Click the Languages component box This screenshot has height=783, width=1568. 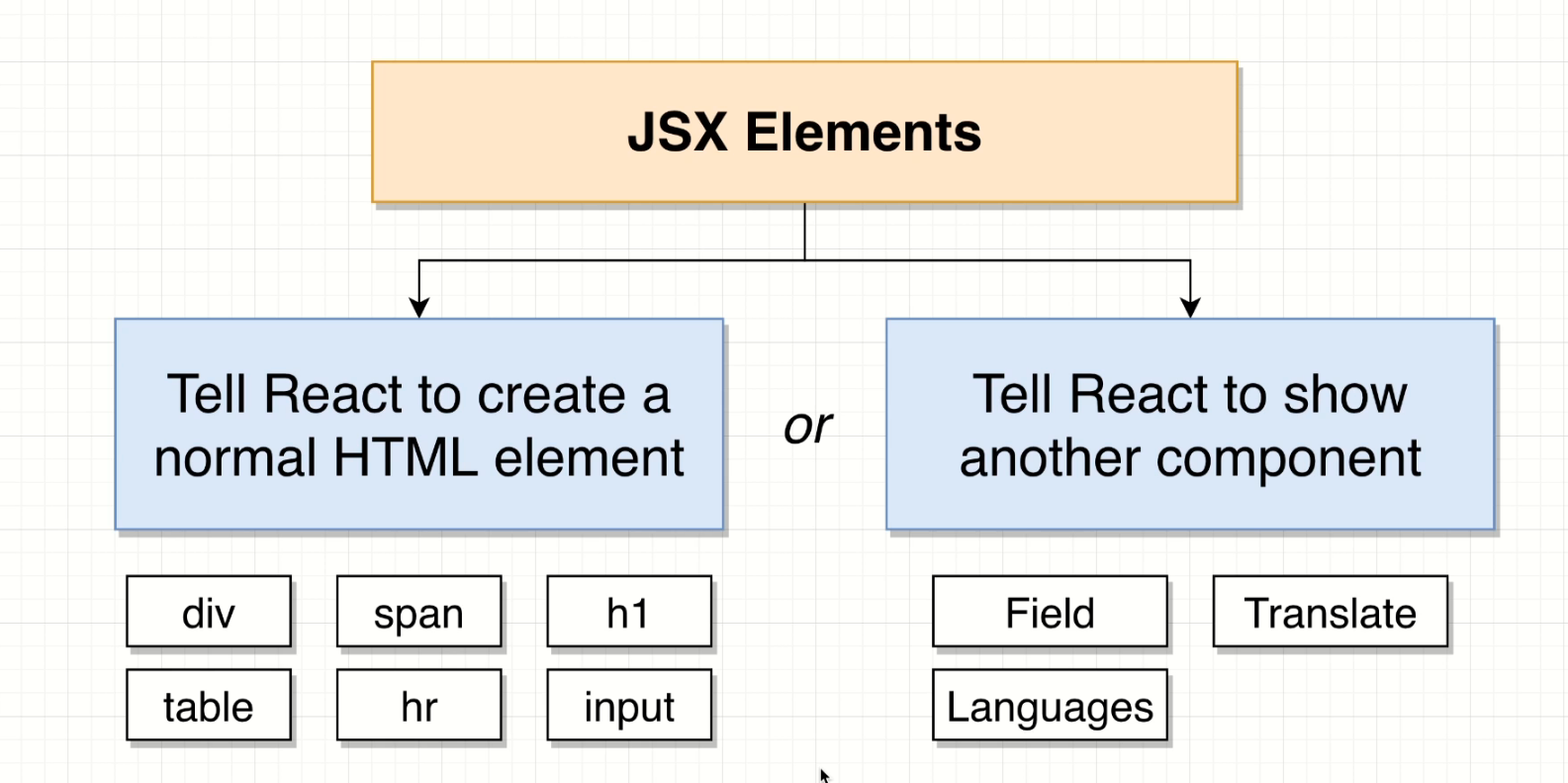(x=1050, y=706)
